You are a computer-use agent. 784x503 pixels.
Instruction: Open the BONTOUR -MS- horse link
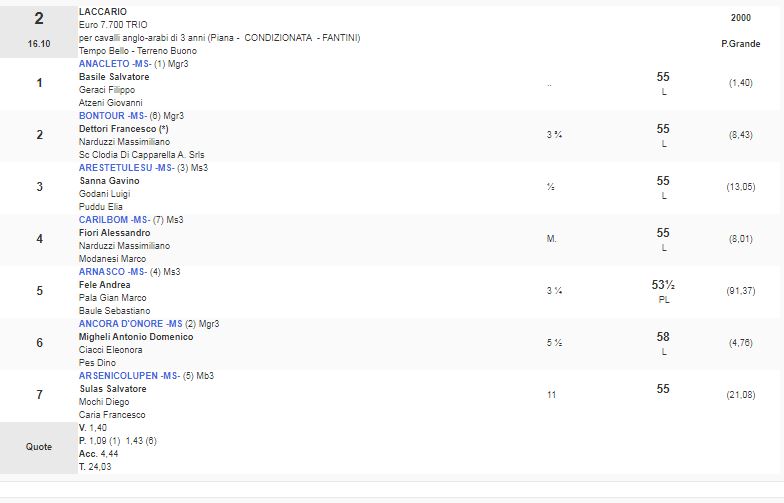[111, 116]
